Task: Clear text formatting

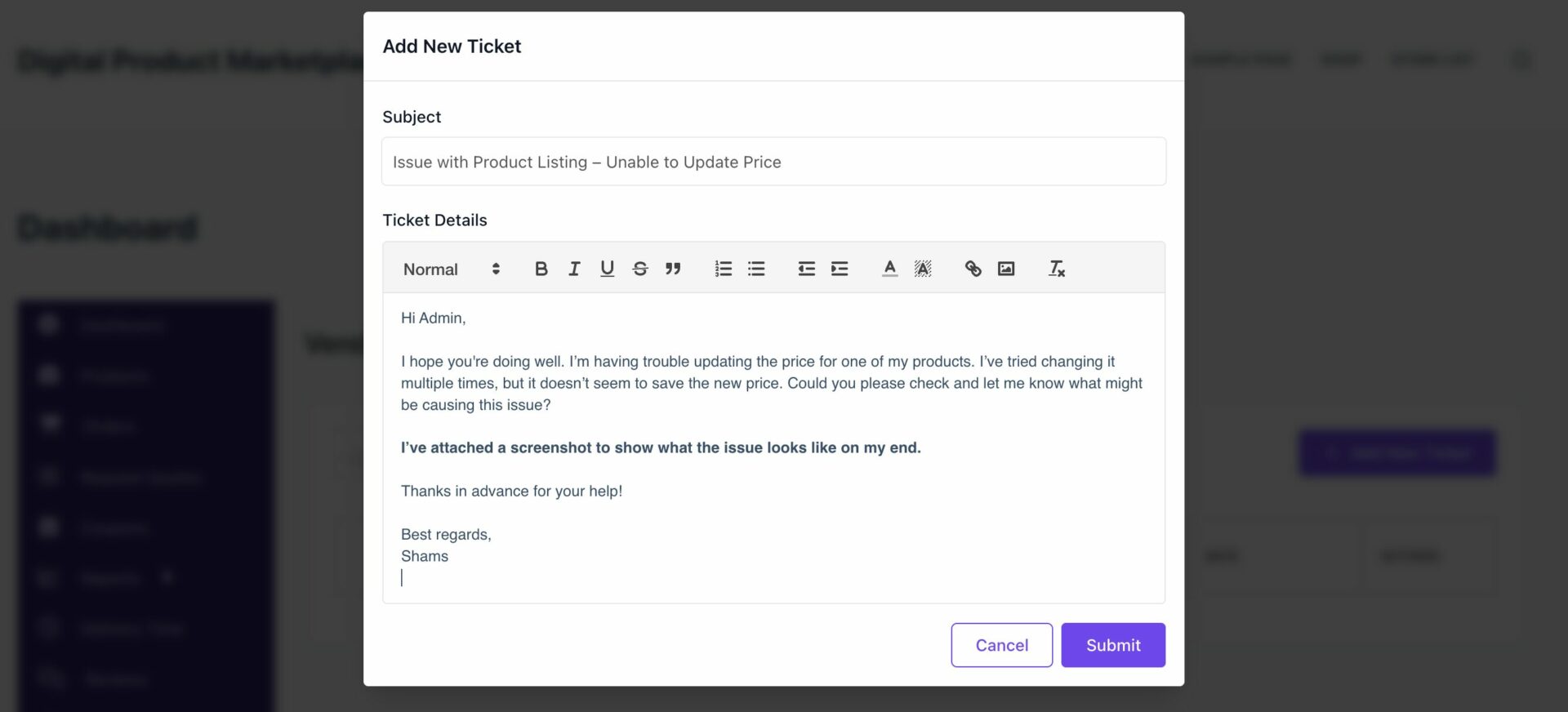Action: [1056, 269]
